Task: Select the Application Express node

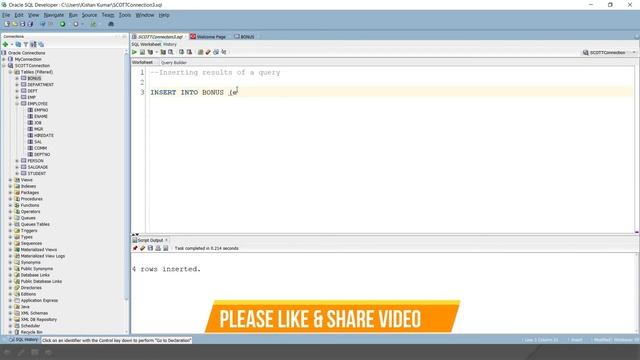Action: coord(39,300)
